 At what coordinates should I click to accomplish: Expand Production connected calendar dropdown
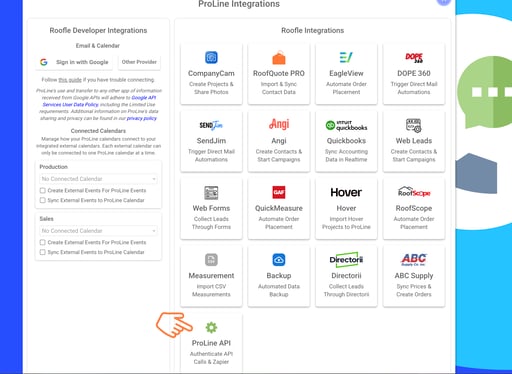coord(98,179)
